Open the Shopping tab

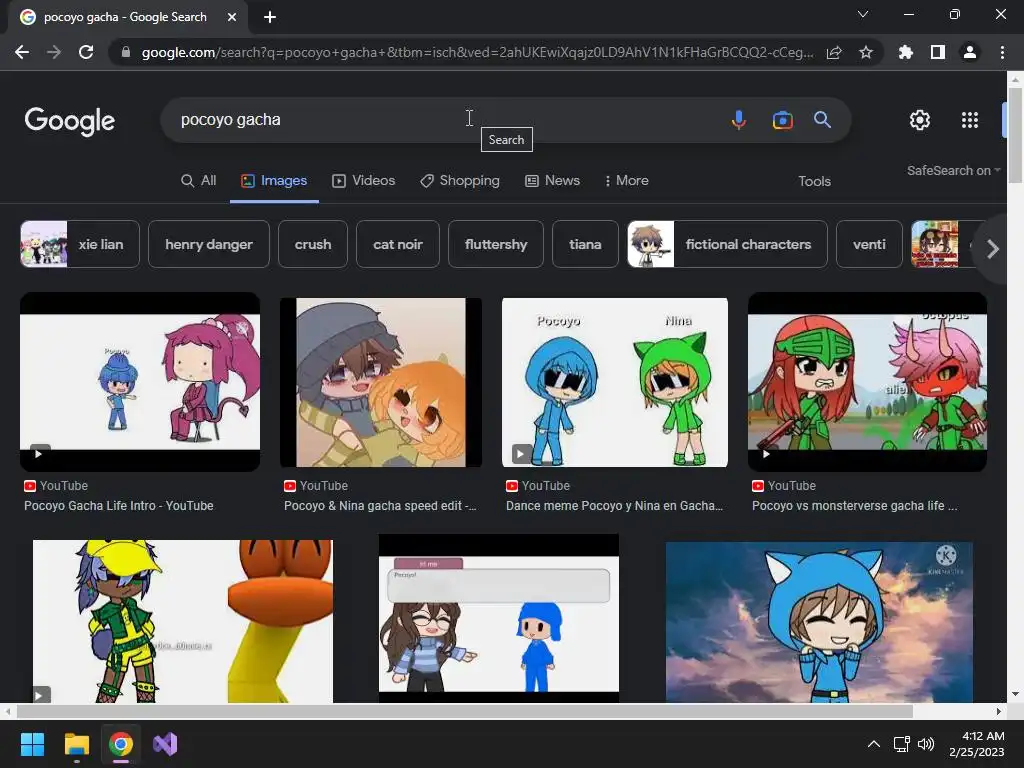coord(460,181)
